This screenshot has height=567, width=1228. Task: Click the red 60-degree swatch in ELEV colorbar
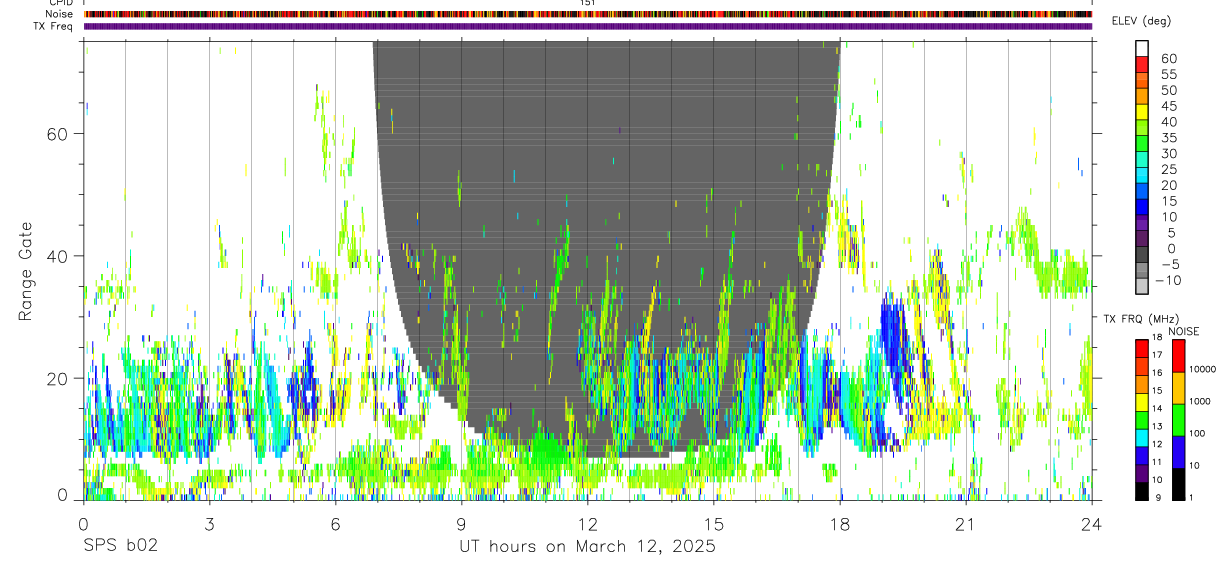1142,64
